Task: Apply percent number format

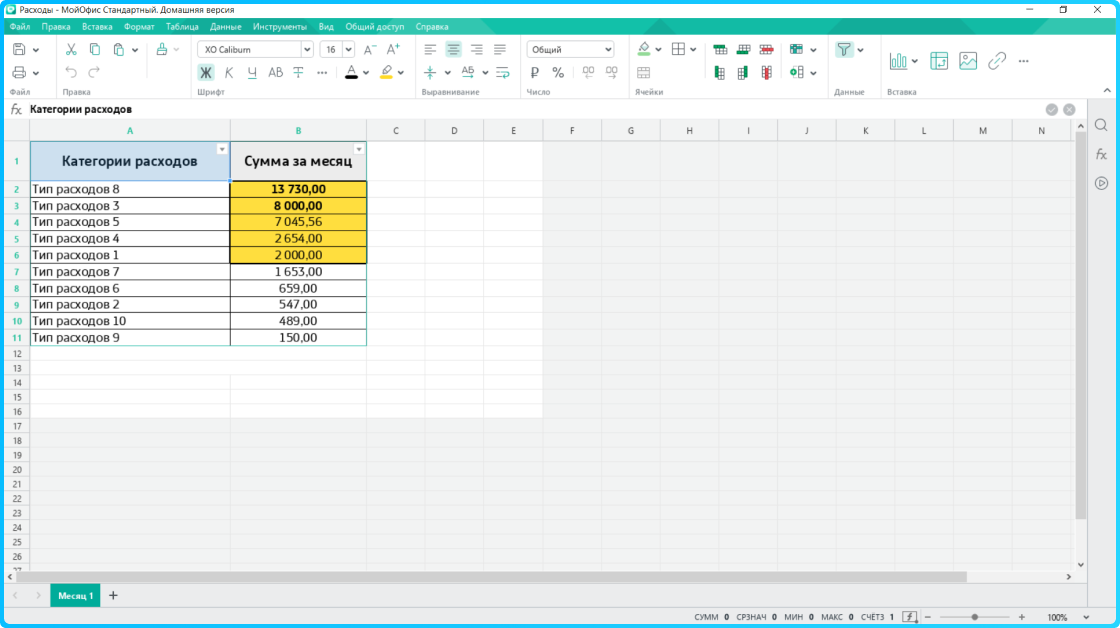Action: coord(558,72)
